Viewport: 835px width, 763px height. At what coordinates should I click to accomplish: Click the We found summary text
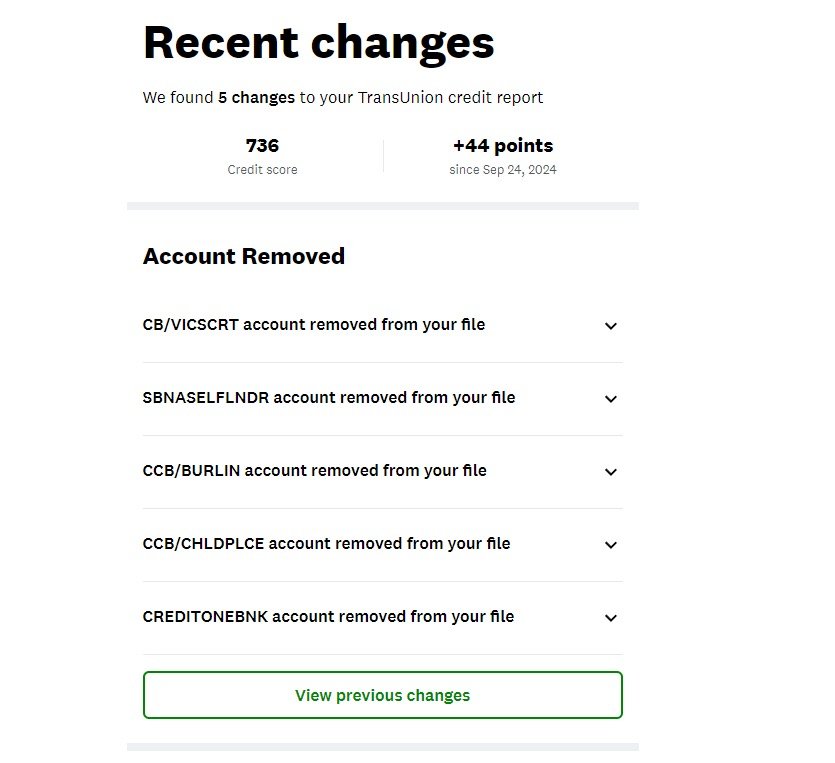click(x=178, y=98)
